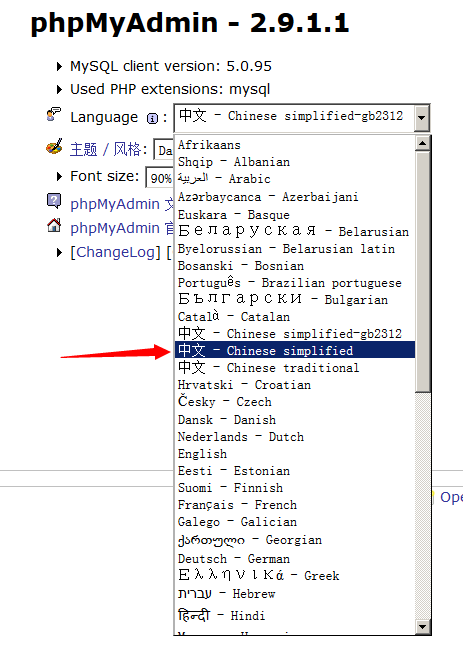This screenshot has width=463, height=651.
Task: Select Chinese simplified-gb2312 in the list
Action: pos(295,333)
